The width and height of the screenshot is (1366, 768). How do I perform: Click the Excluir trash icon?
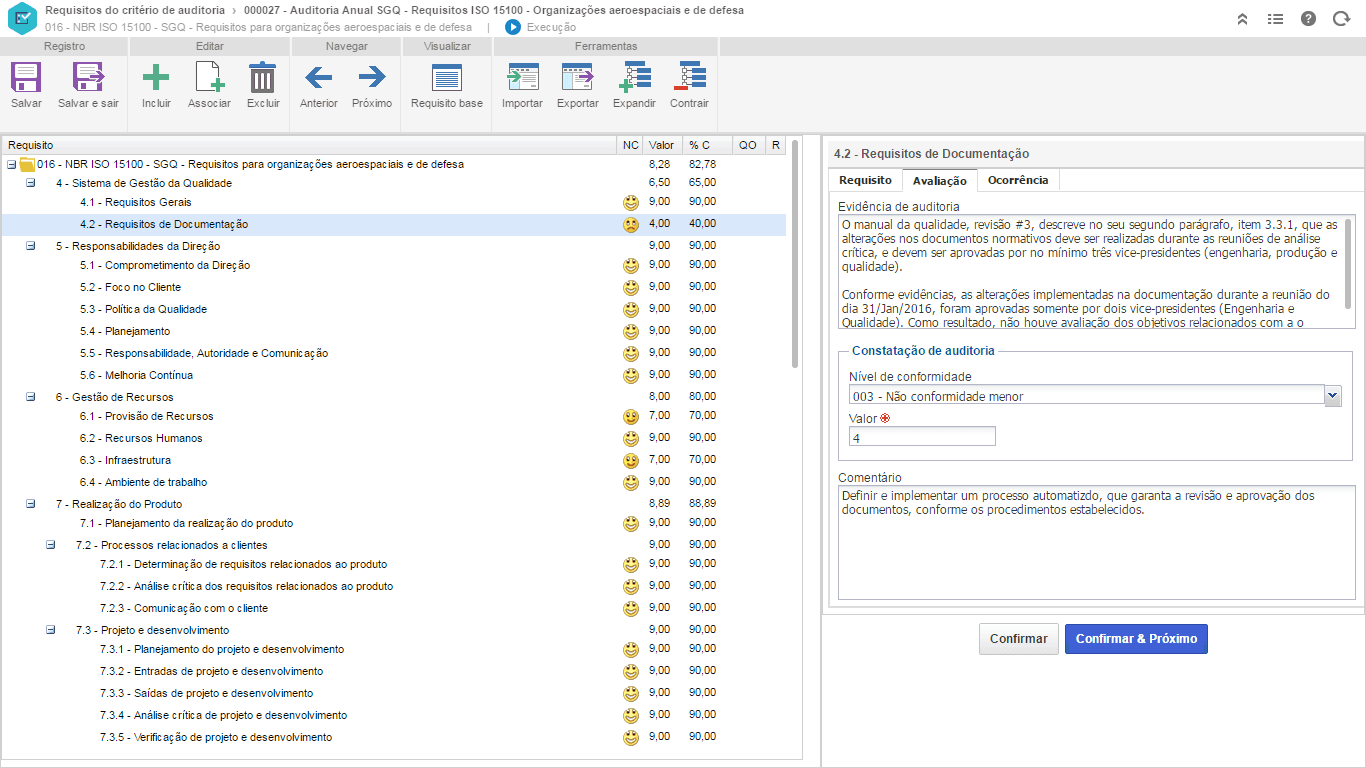pyautogui.click(x=263, y=78)
